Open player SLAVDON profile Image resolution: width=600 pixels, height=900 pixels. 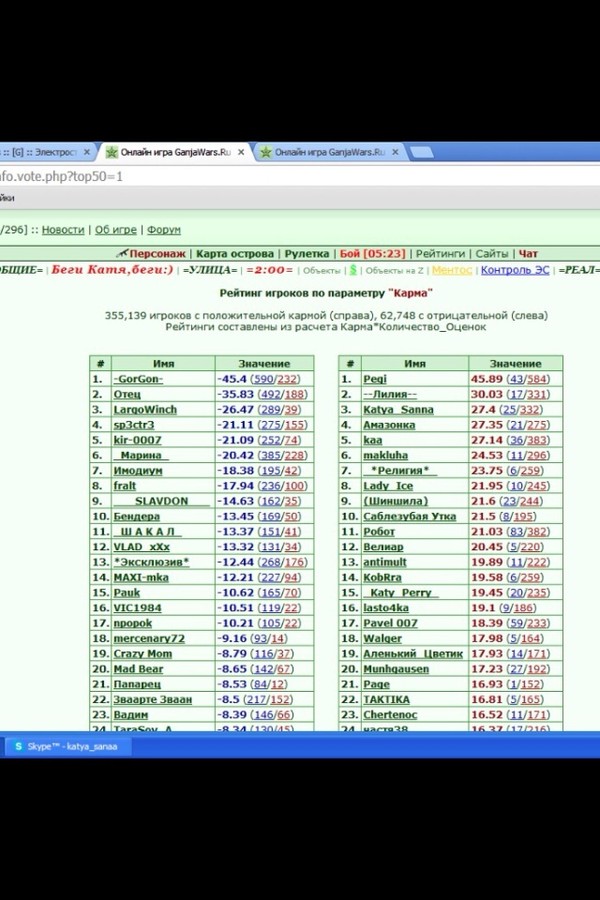click(161, 501)
